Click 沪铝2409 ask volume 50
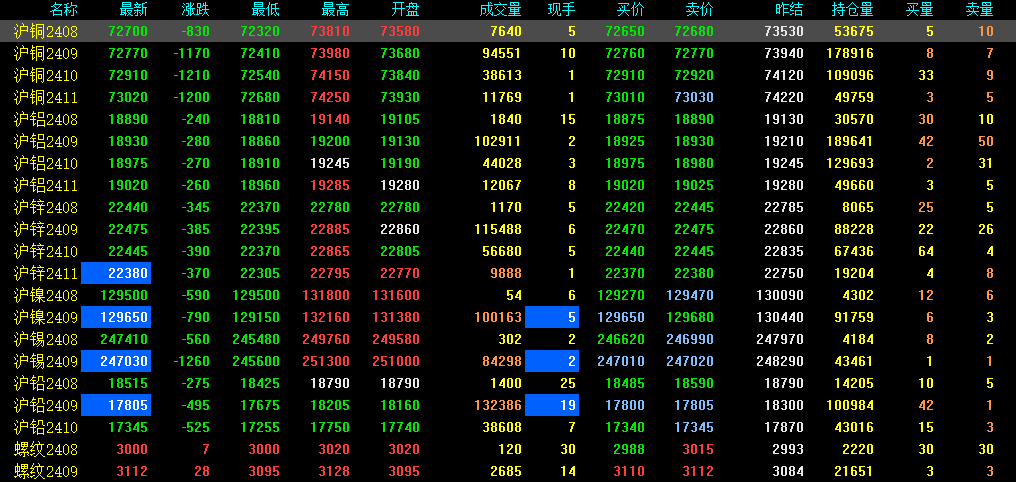 986,141
